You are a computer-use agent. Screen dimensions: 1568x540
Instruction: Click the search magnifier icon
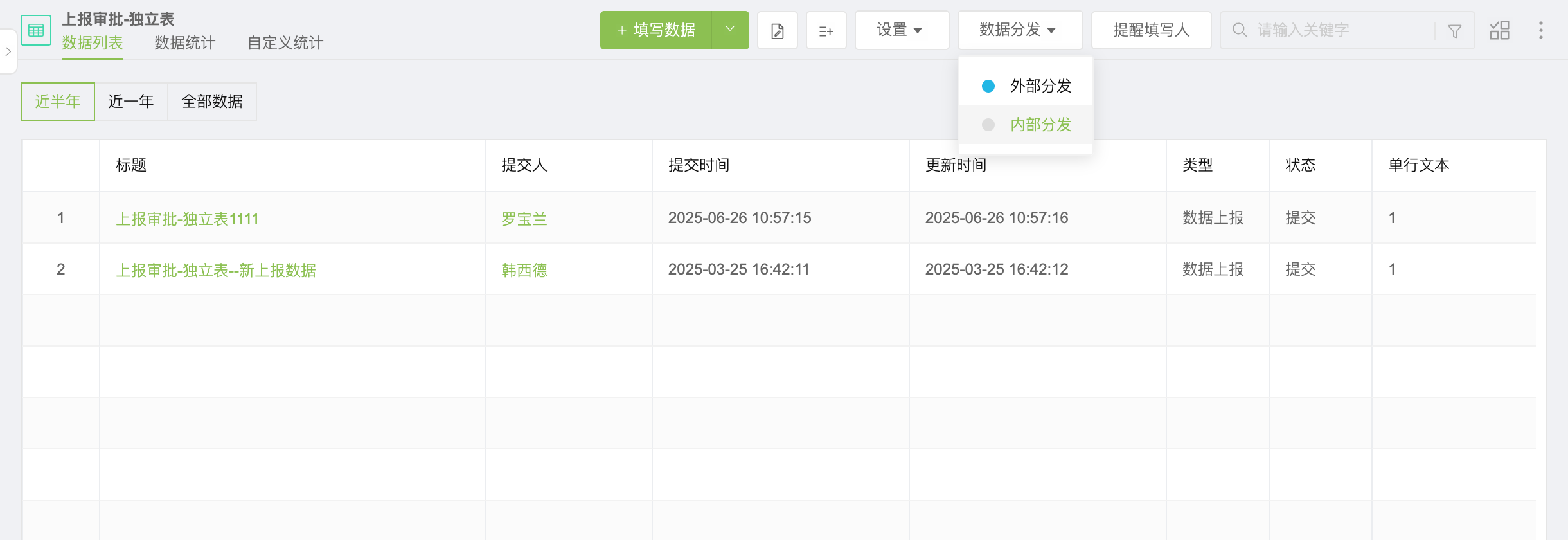(x=1240, y=30)
